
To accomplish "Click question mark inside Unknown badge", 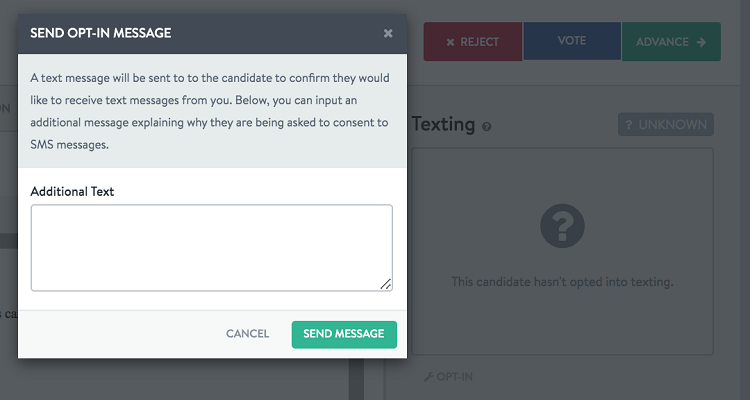I will click(629, 125).
